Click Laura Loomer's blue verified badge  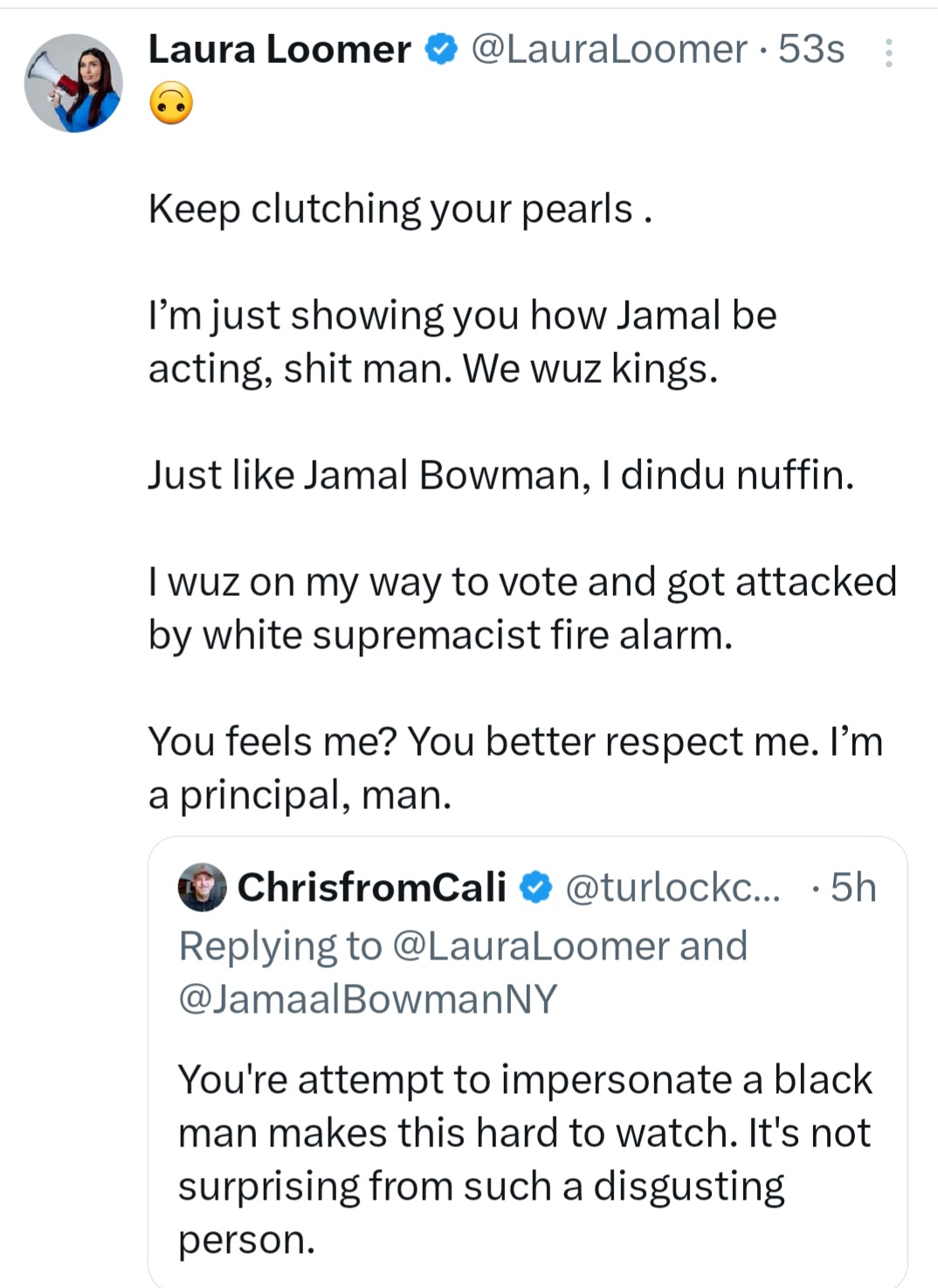(x=441, y=50)
